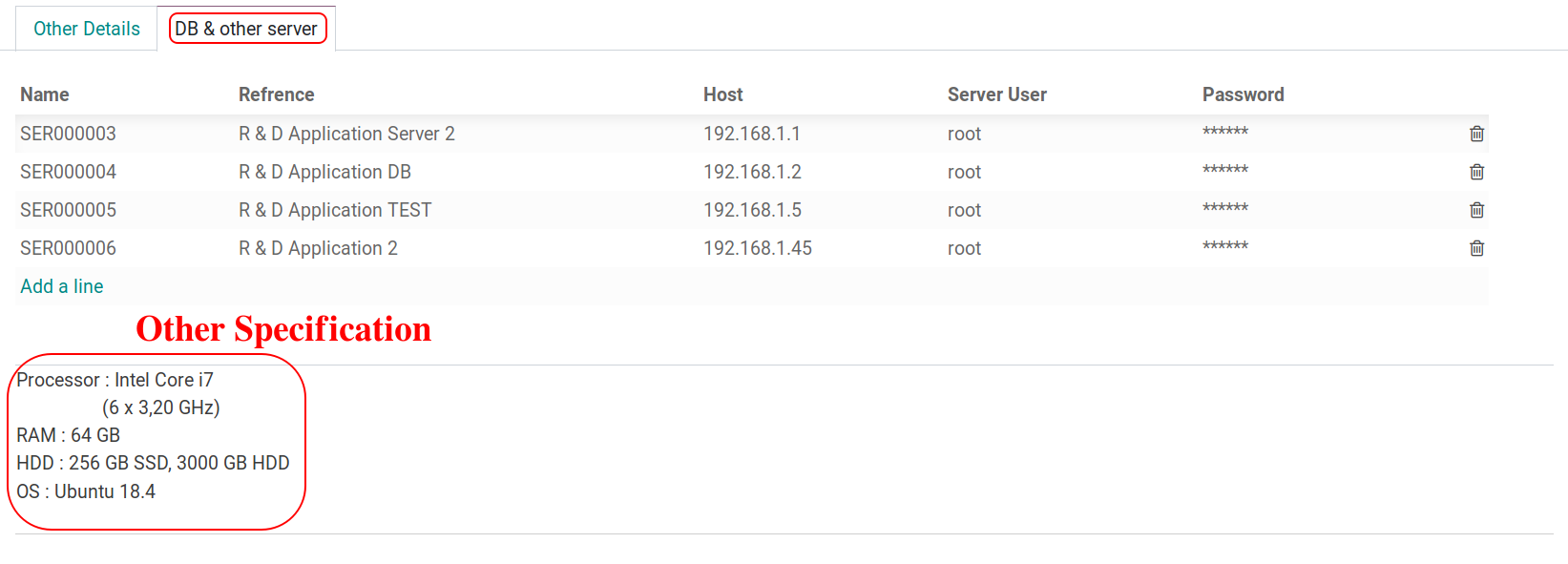Edit the R & D Application DB reference
Screen dimensions: 1568x564
tap(324, 172)
